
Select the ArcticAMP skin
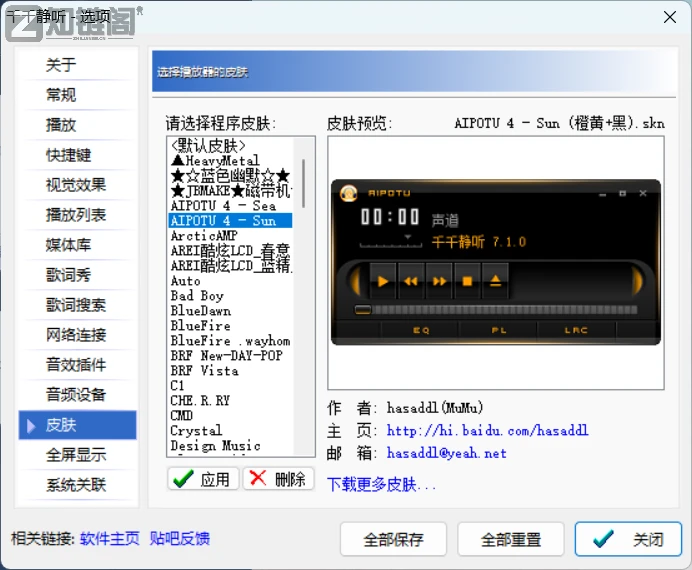230,236
